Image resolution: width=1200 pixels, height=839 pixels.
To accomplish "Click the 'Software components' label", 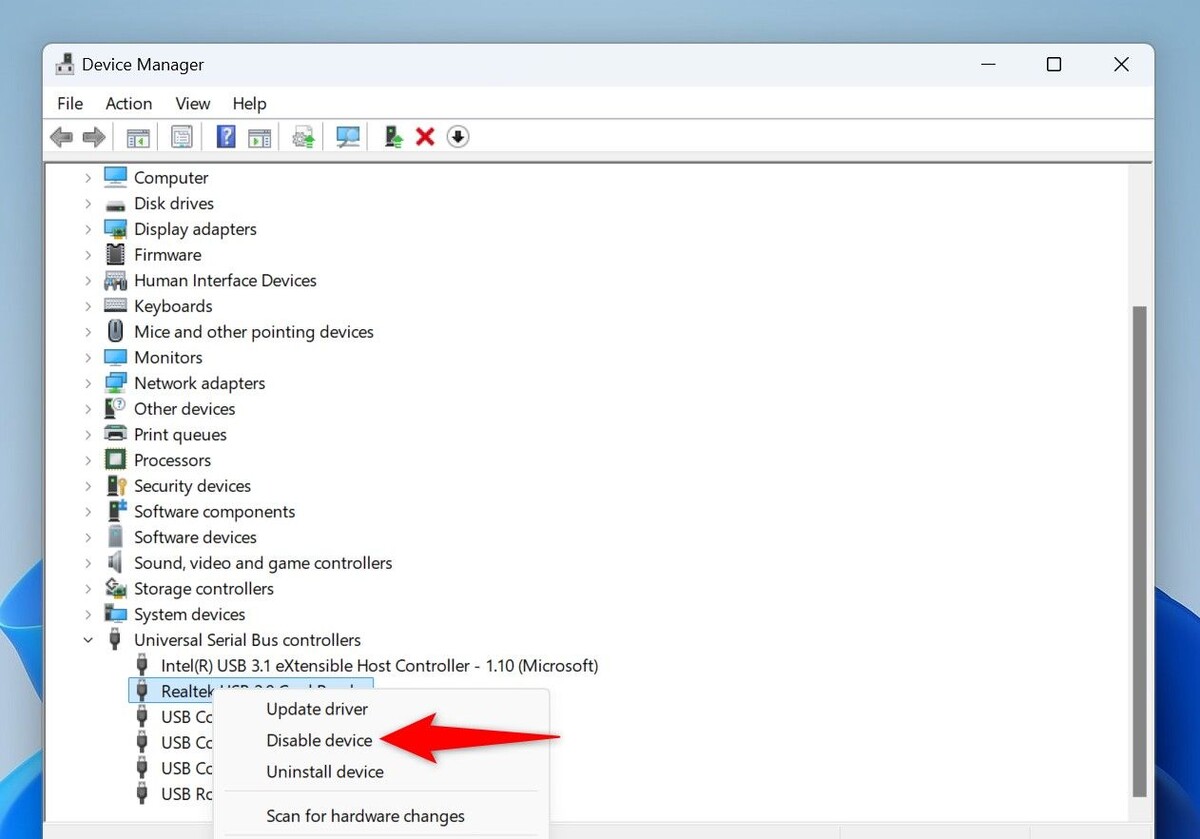I will [x=215, y=511].
